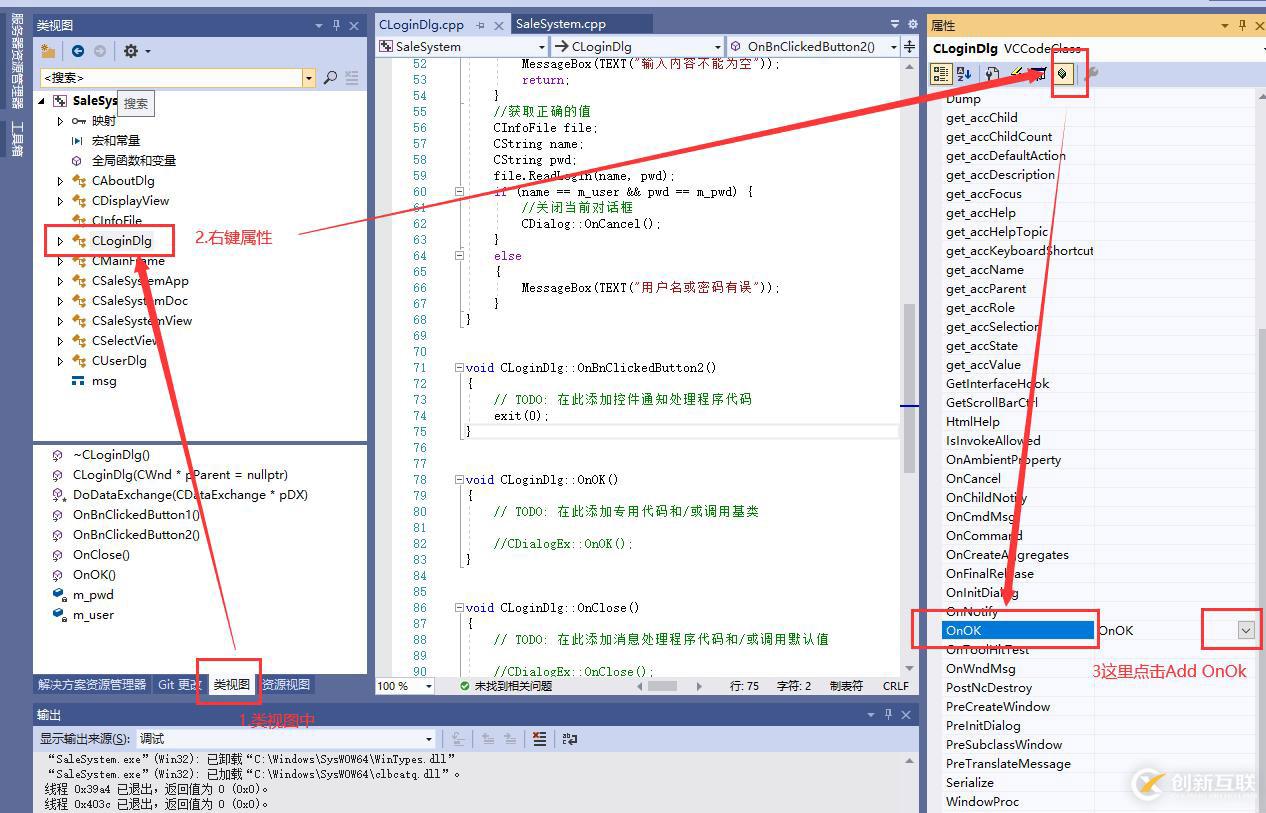Click the blue back arrow in Class View
1266x813 pixels.
pyautogui.click(x=77, y=51)
